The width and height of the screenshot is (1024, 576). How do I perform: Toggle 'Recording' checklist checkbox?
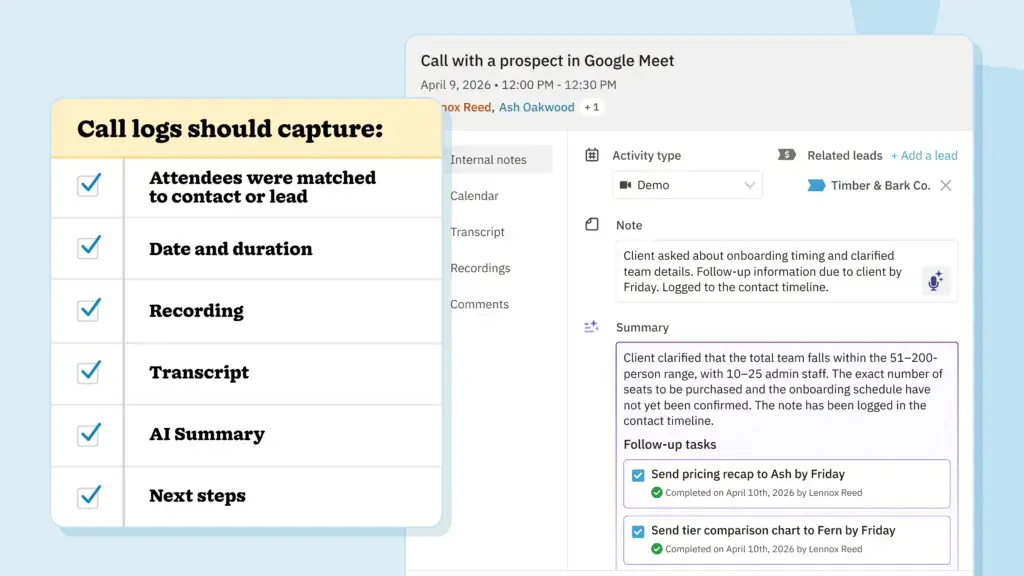[89, 309]
